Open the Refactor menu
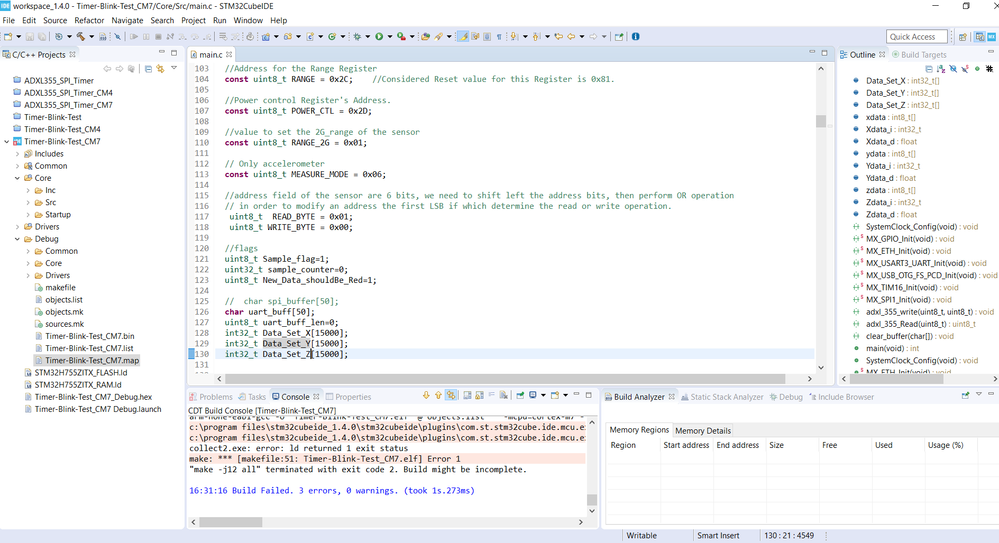 [89, 20]
